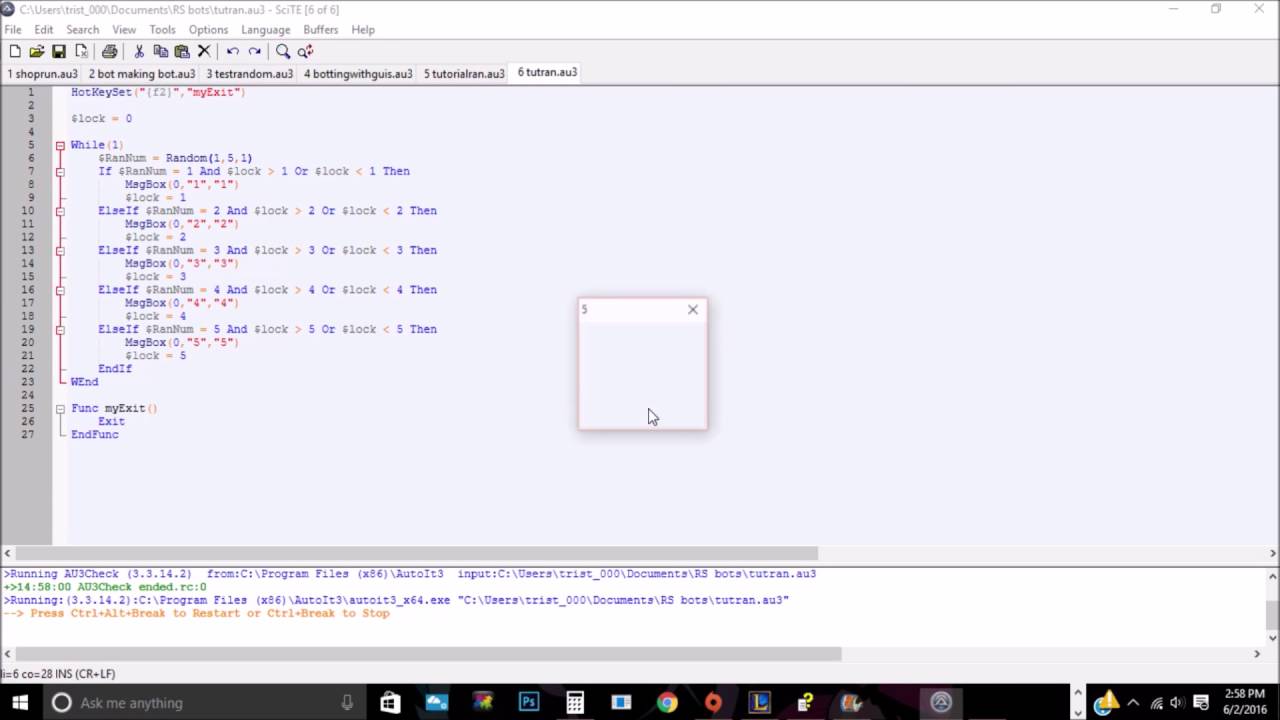Click the editor horizontal scrollbar thumb
Image resolution: width=1280 pixels, height=720 pixels.
[x=417, y=553]
